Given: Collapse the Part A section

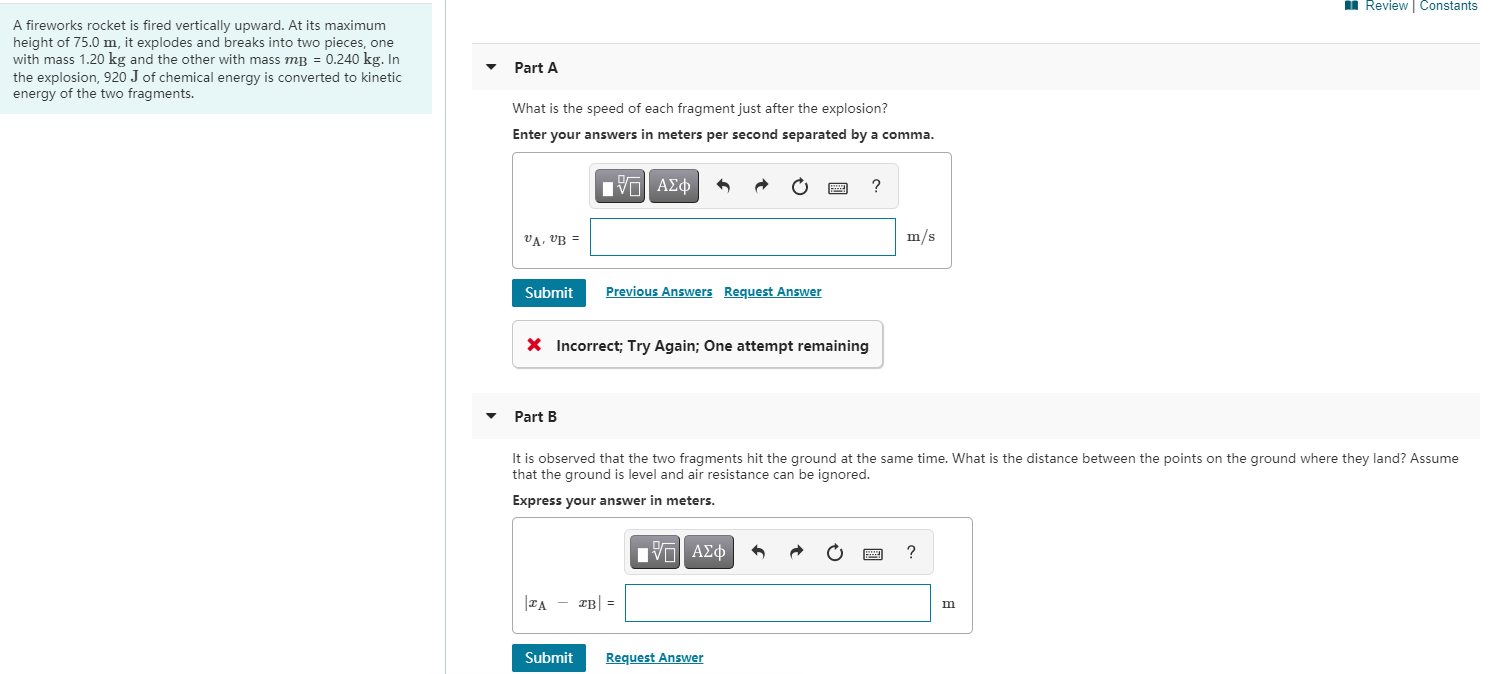Looking at the screenshot, I should click(490, 67).
